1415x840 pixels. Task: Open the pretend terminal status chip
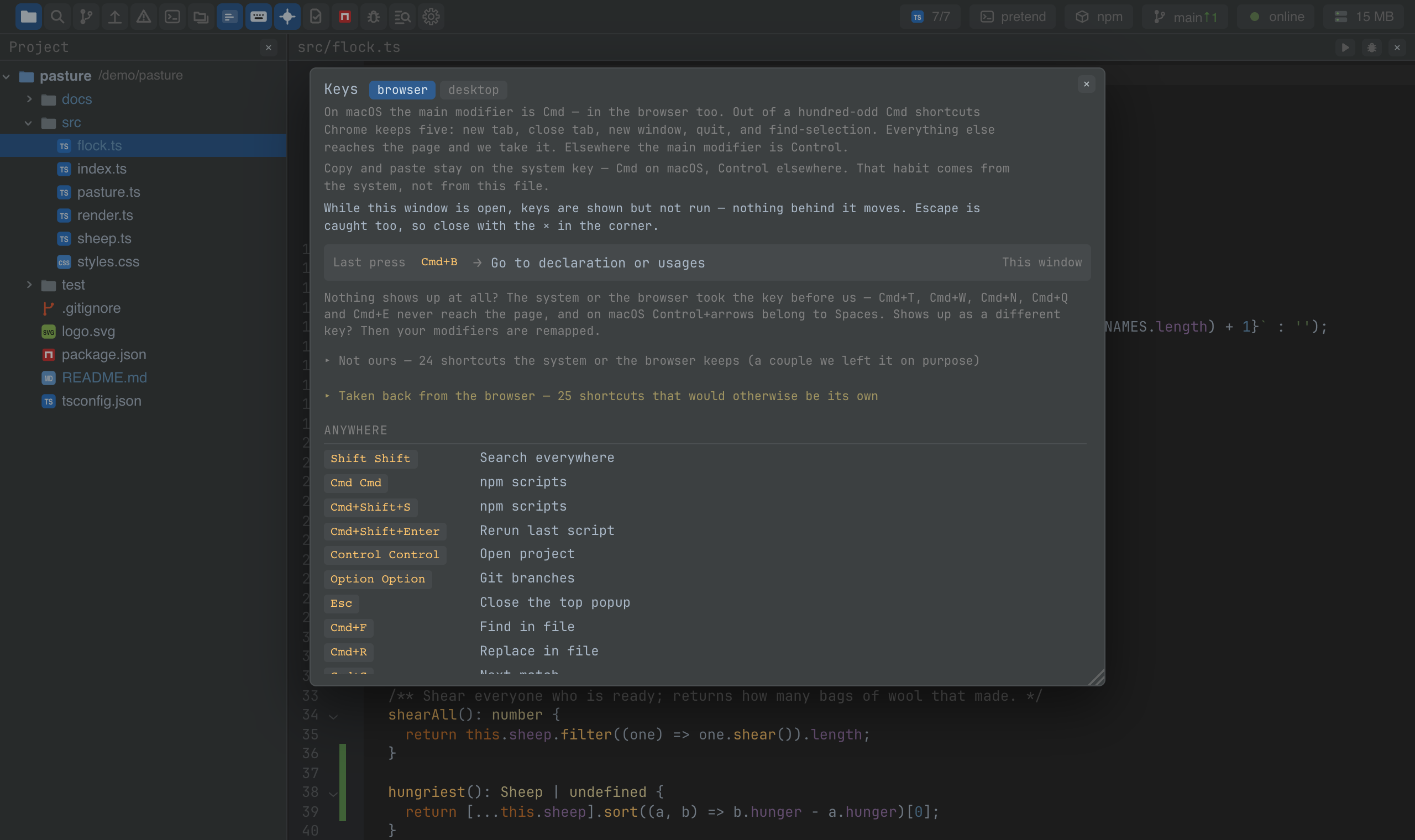(1013, 17)
